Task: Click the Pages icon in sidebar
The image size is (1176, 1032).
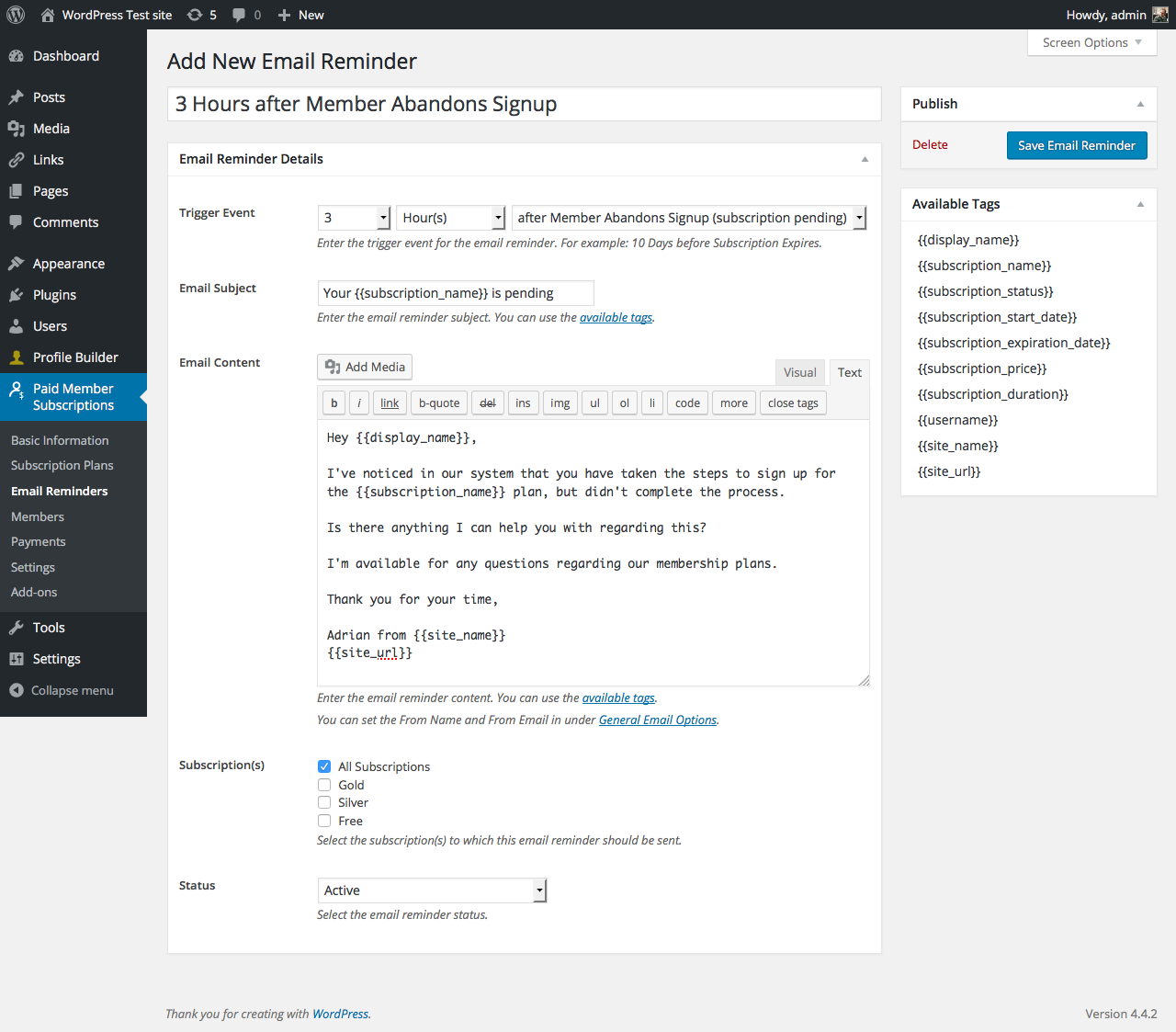Action: click(x=17, y=191)
